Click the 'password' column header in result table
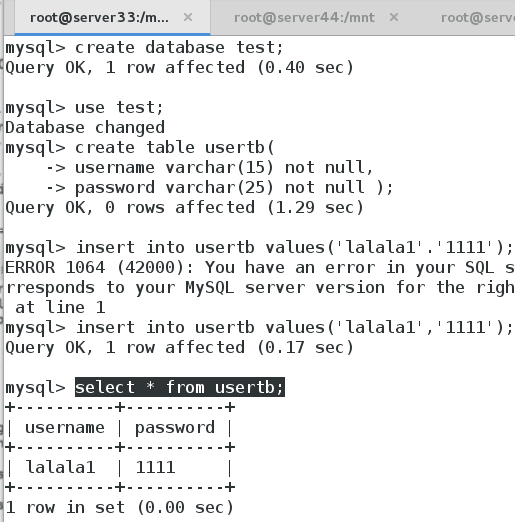Screen dimensions: 515x522 [x=175, y=428]
